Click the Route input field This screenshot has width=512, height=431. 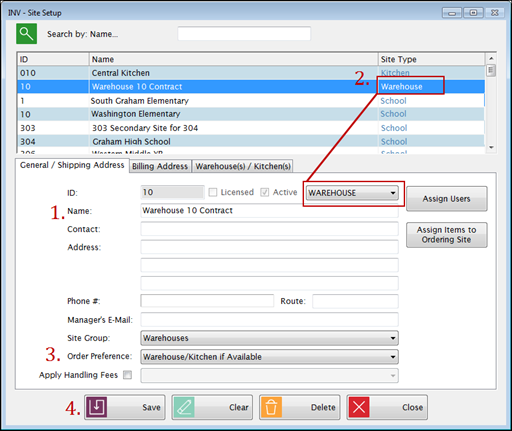coord(355,301)
